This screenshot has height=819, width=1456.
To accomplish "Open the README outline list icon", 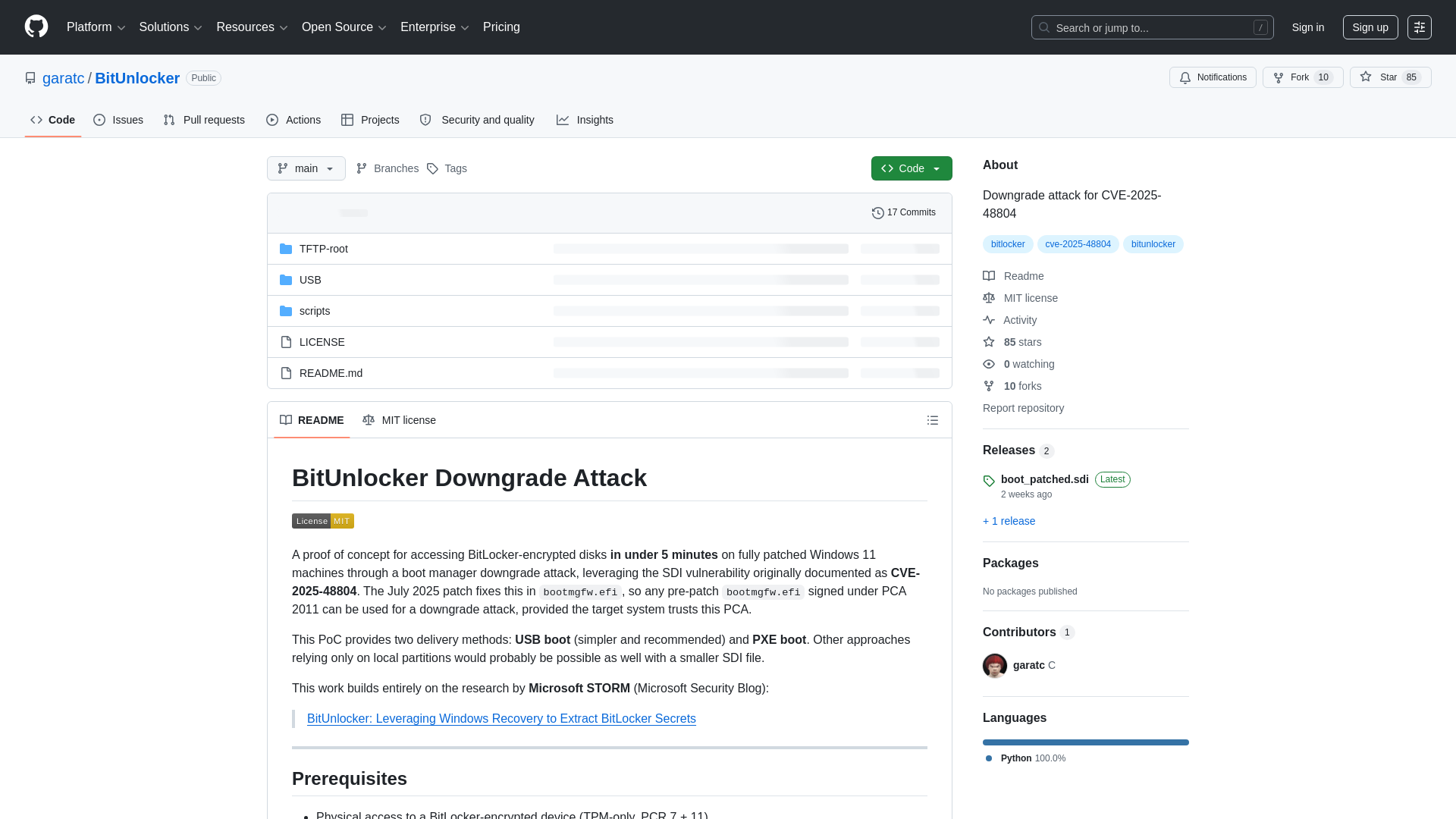I will point(933,420).
